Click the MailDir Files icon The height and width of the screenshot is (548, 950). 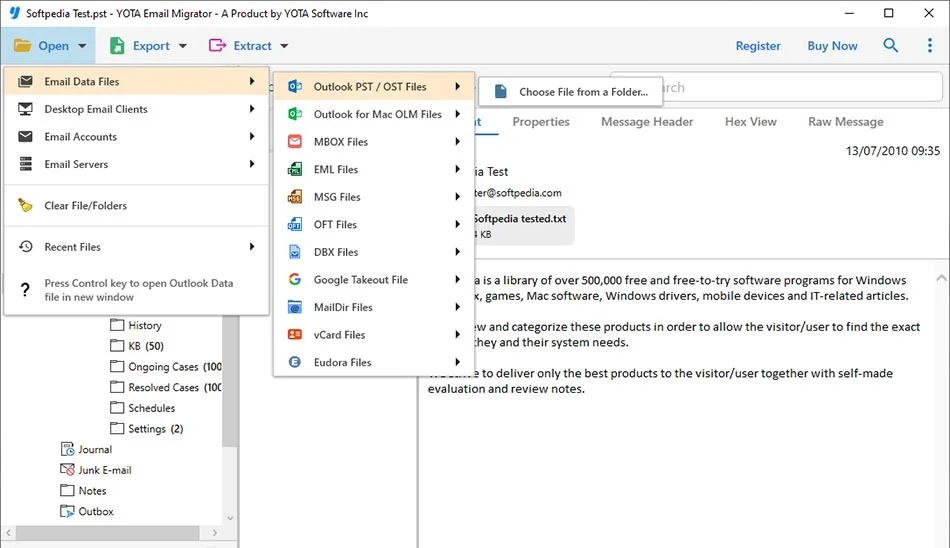295,307
